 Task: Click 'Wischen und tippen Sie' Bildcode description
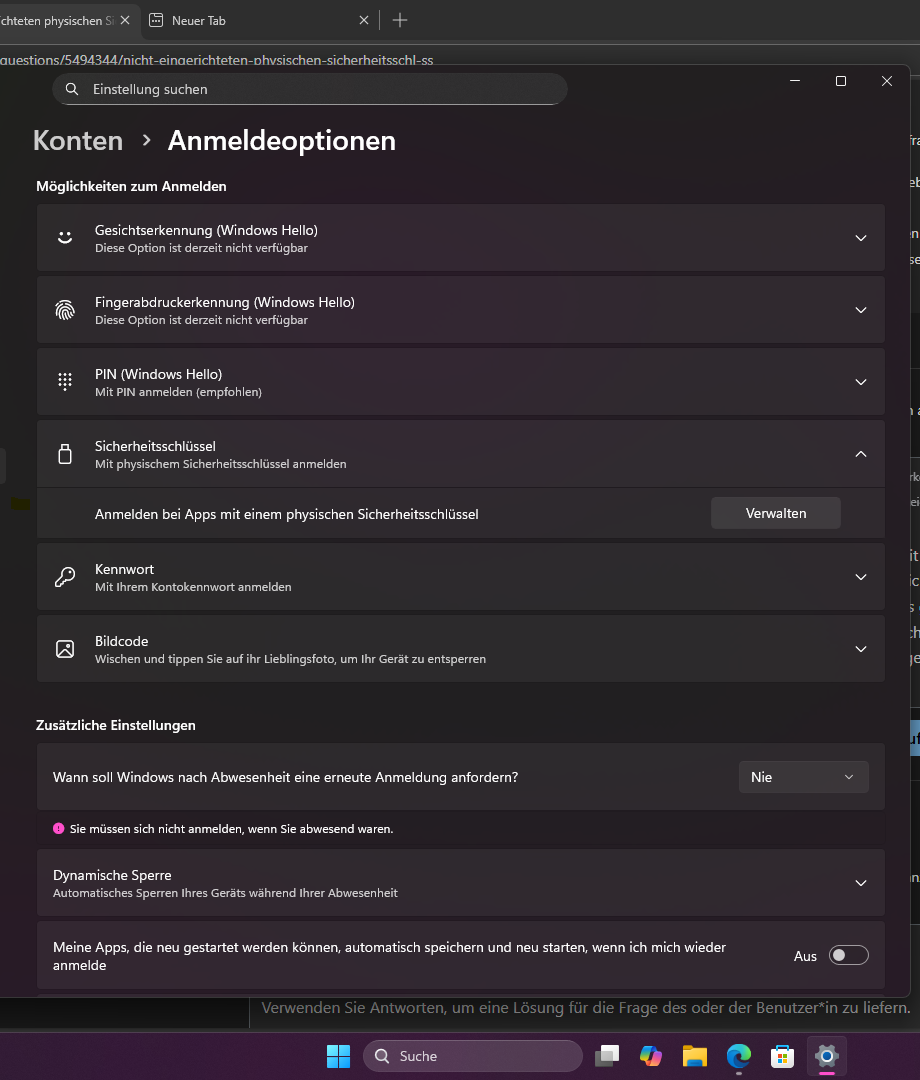pyautogui.click(x=290, y=659)
